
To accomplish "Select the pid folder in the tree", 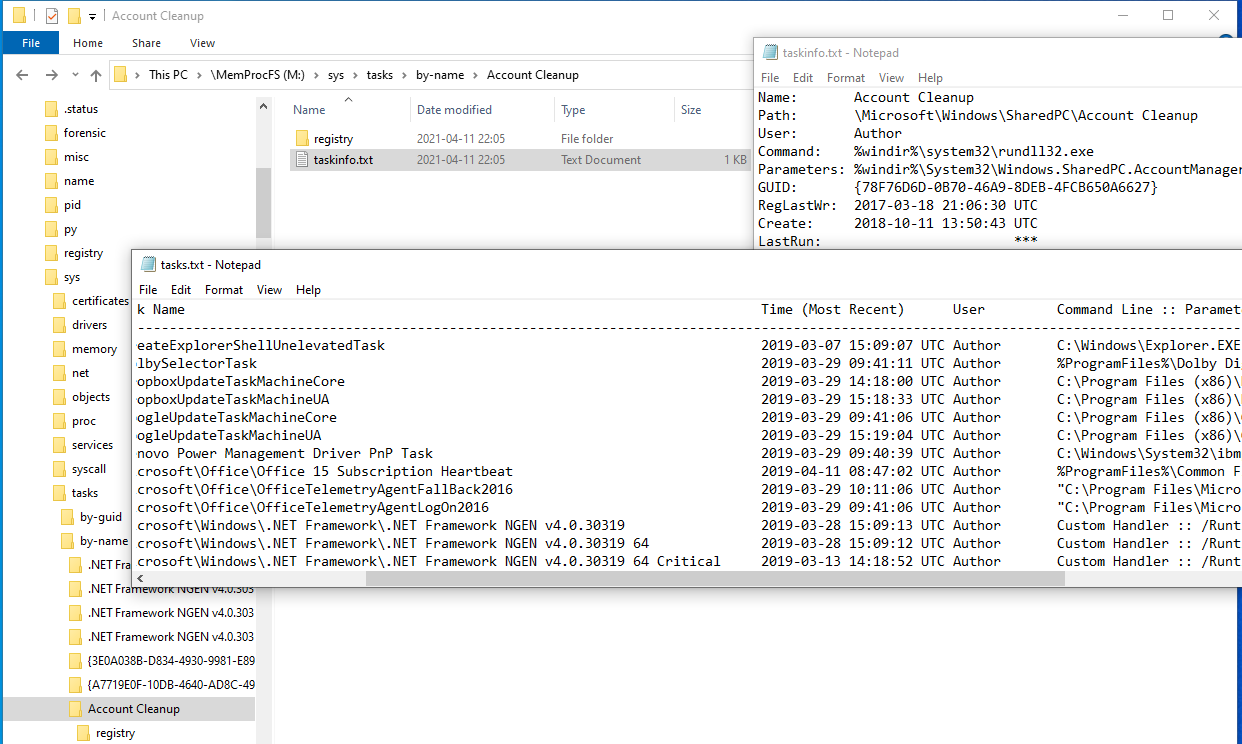I will [x=72, y=205].
